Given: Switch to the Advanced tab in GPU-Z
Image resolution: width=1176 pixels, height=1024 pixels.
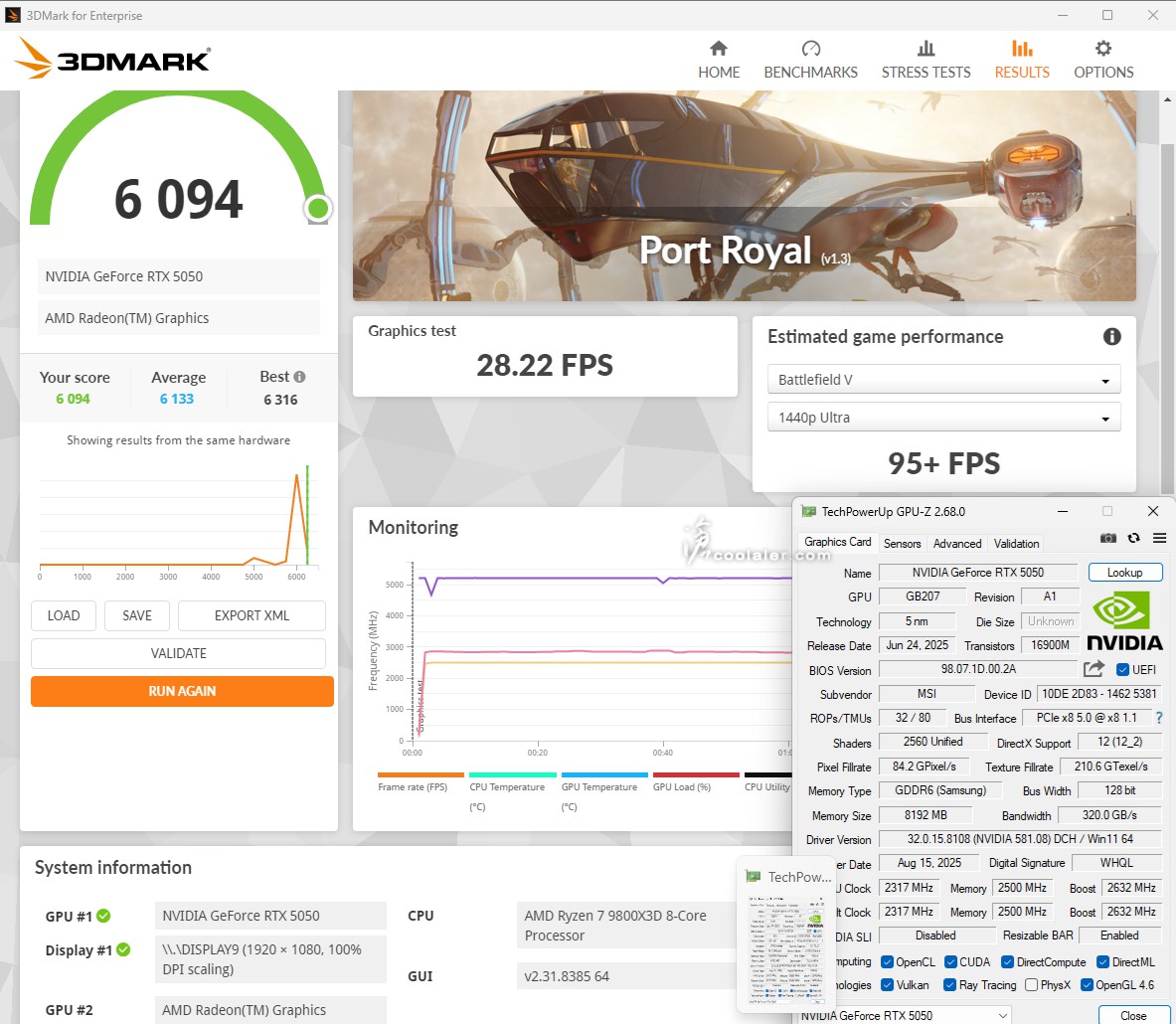Looking at the screenshot, I should coord(957,543).
